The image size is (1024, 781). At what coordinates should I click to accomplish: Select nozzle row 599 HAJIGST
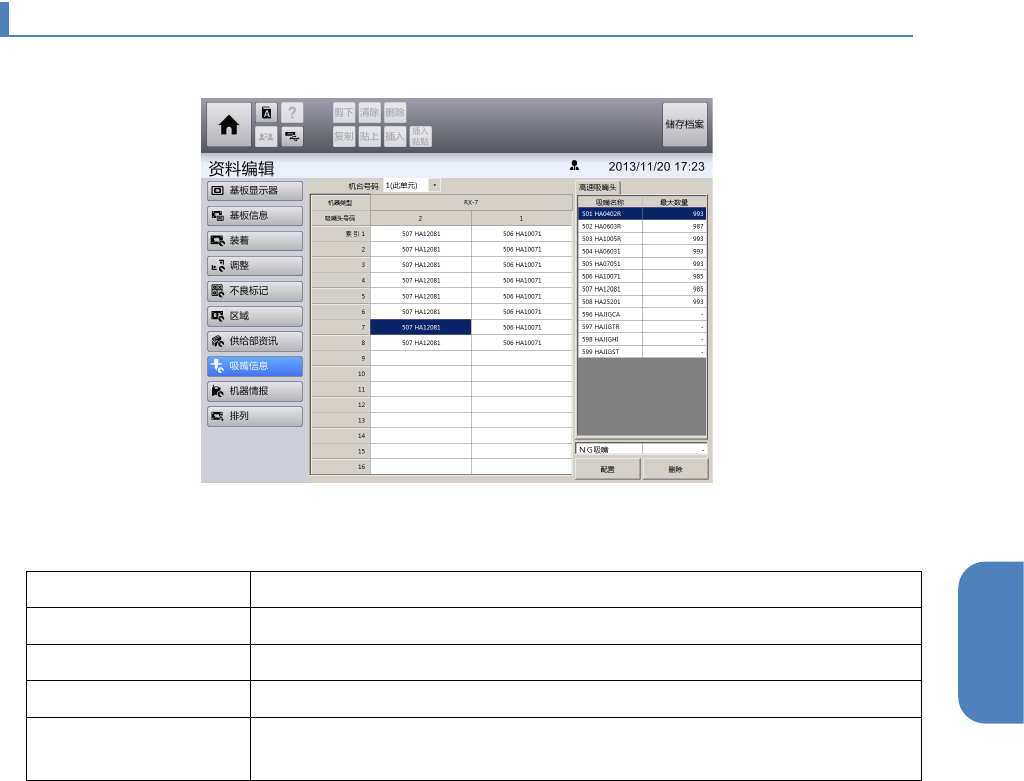click(x=641, y=351)
